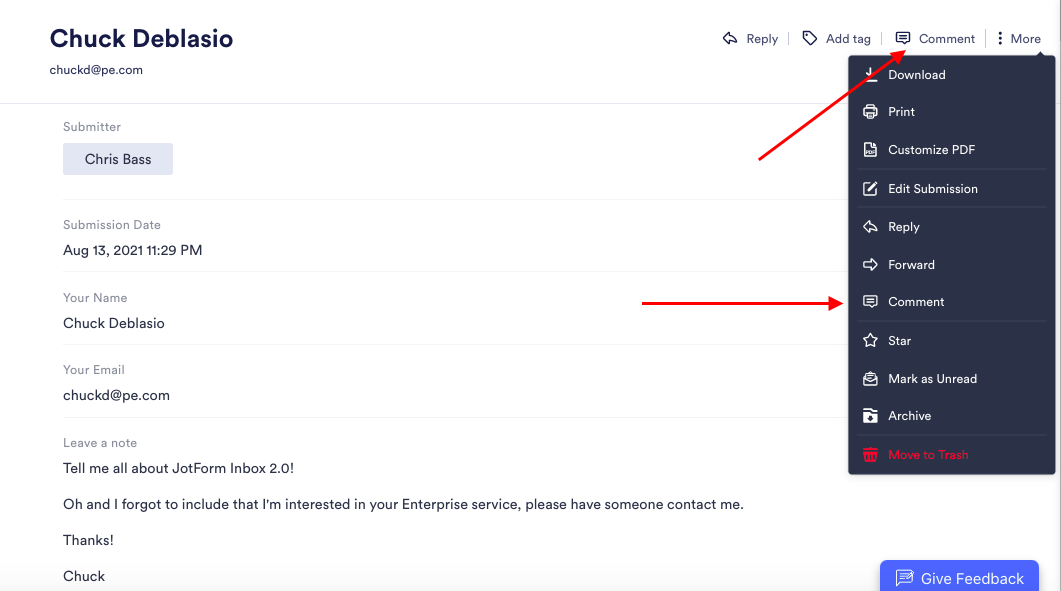Click the Comment bubble icon in header
1061x591 pixels.
tap(903, 39)
